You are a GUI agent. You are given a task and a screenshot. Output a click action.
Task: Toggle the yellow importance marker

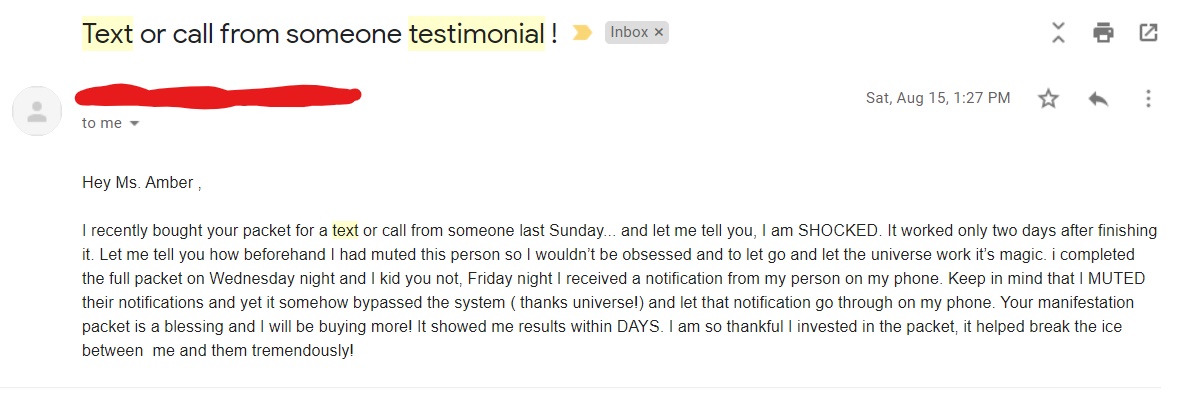(582, 33)
